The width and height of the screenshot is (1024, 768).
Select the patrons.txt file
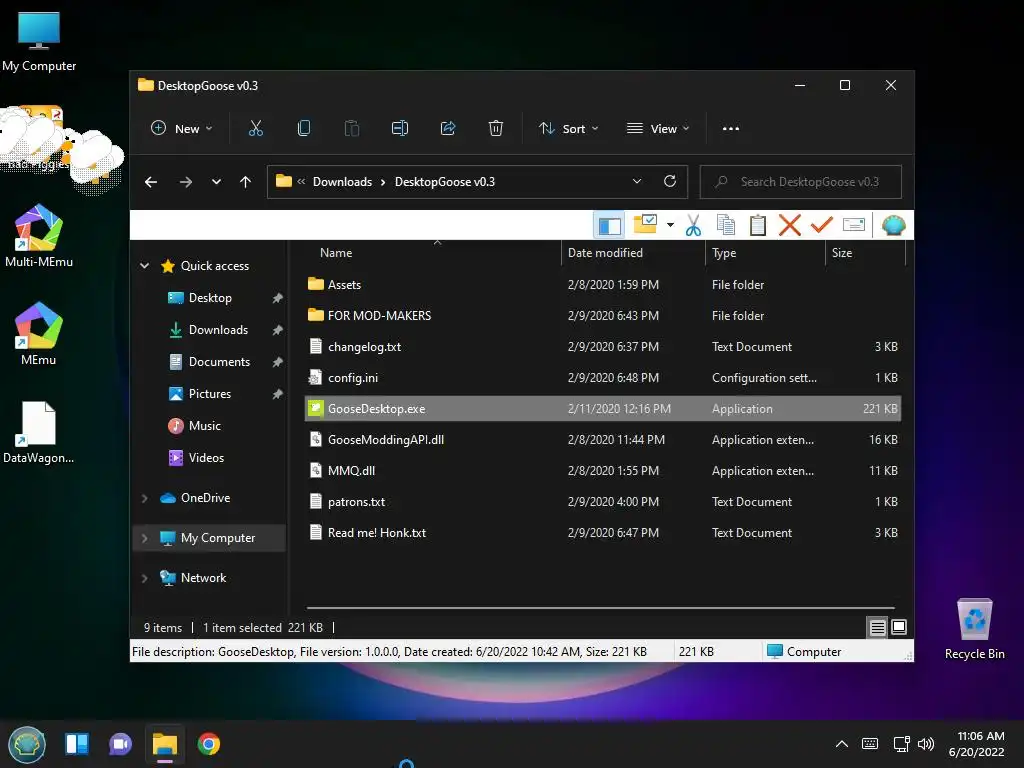(x=603, y=502)
